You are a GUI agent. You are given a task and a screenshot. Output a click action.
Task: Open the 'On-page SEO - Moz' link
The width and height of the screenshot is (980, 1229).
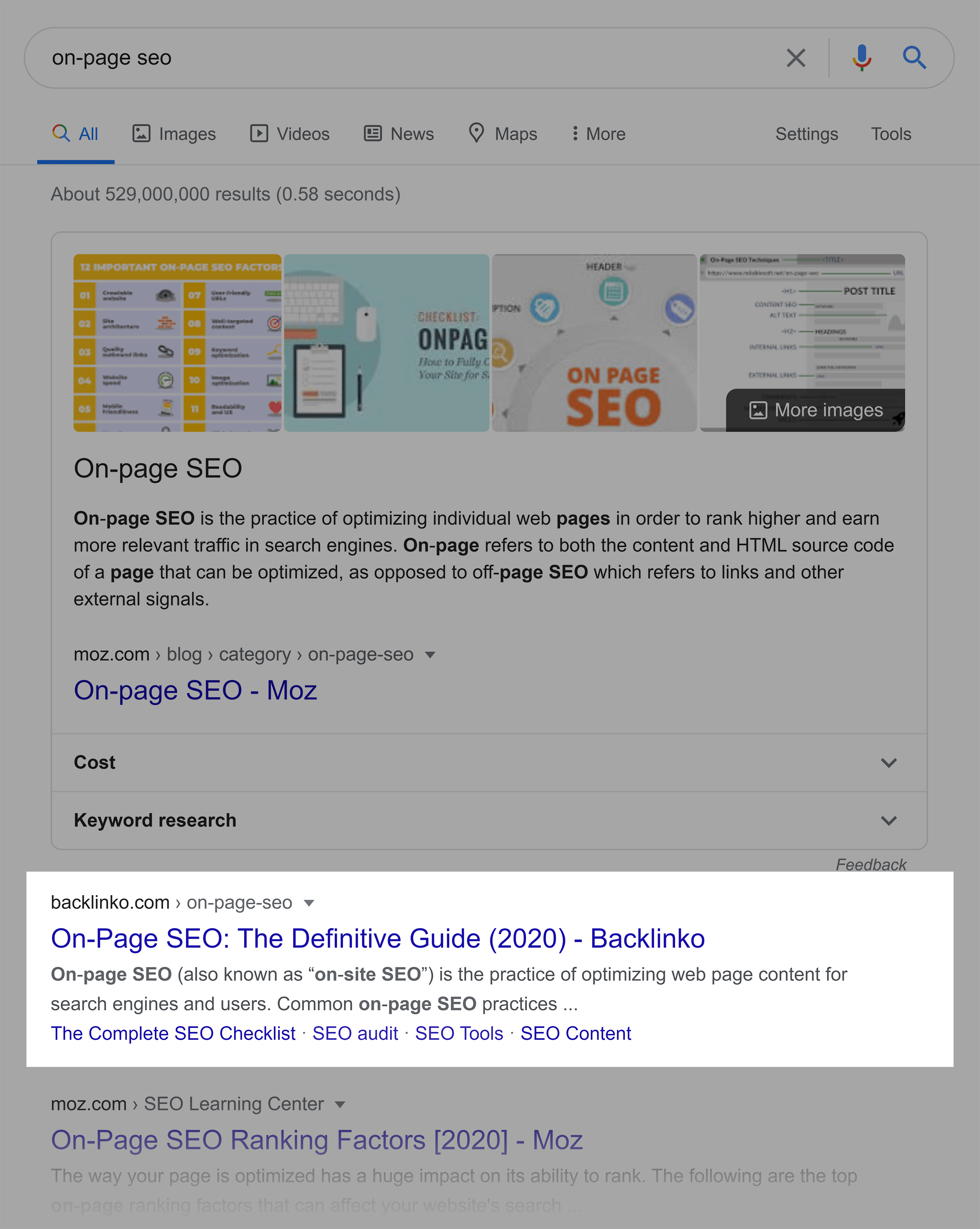[x=195, y=690]
